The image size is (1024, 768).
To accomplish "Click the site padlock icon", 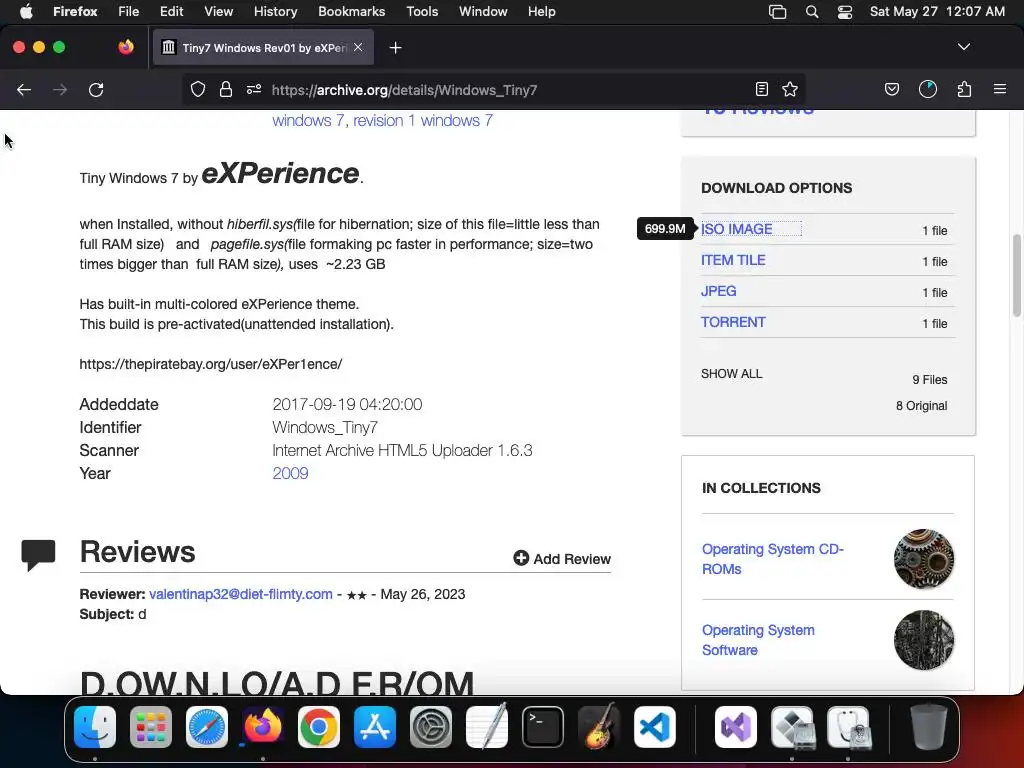I will coord(226,89).
